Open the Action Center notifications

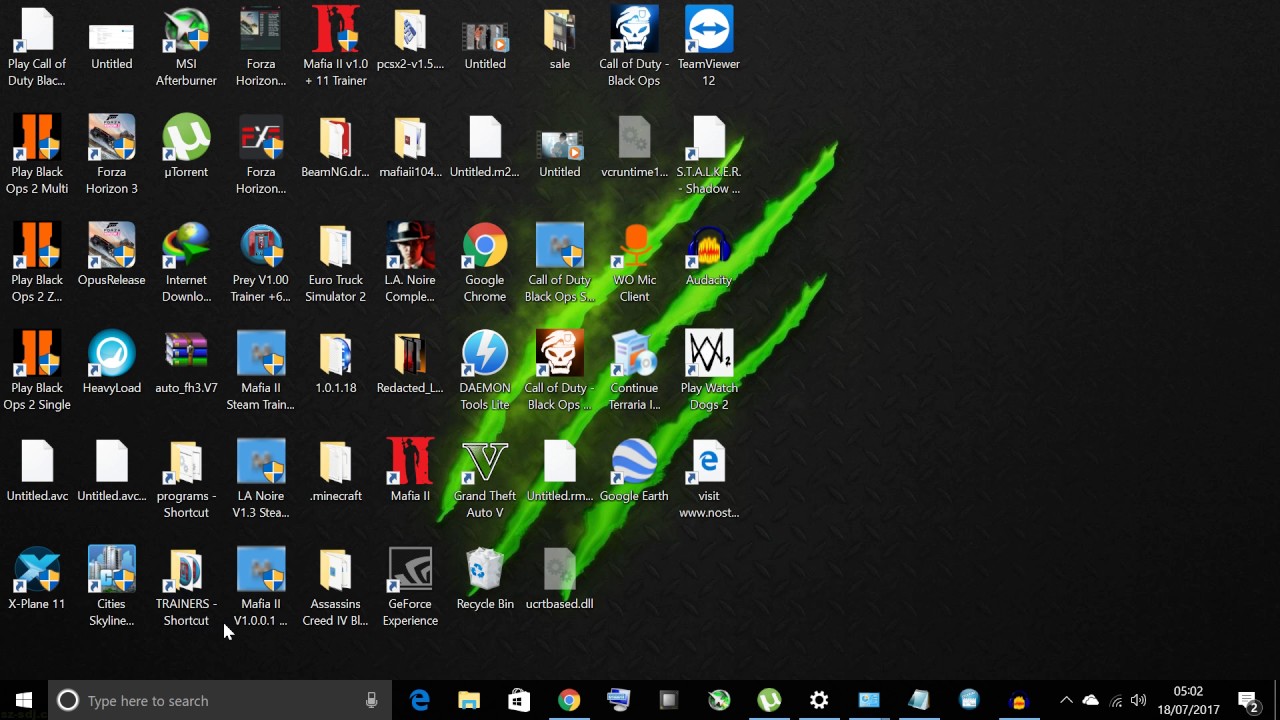pyautogui.click(x=1248, y=700)
